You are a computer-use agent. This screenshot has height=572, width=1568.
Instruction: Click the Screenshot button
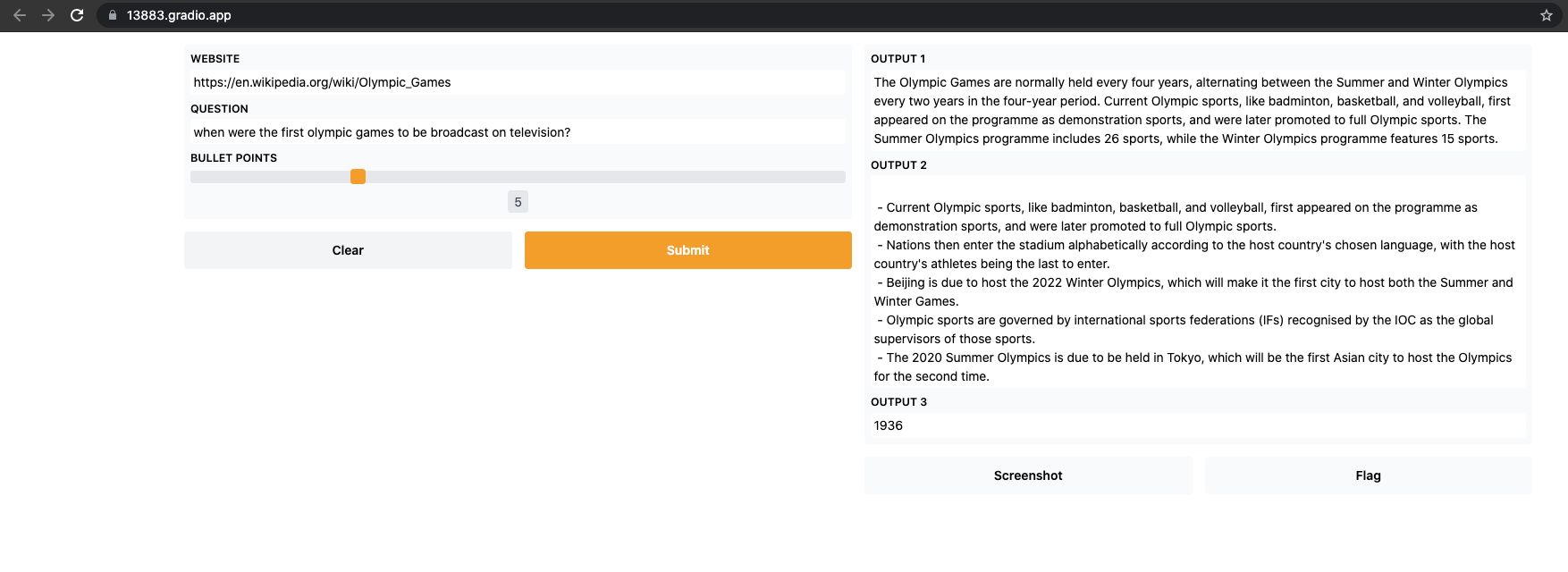click(1027, 475)
